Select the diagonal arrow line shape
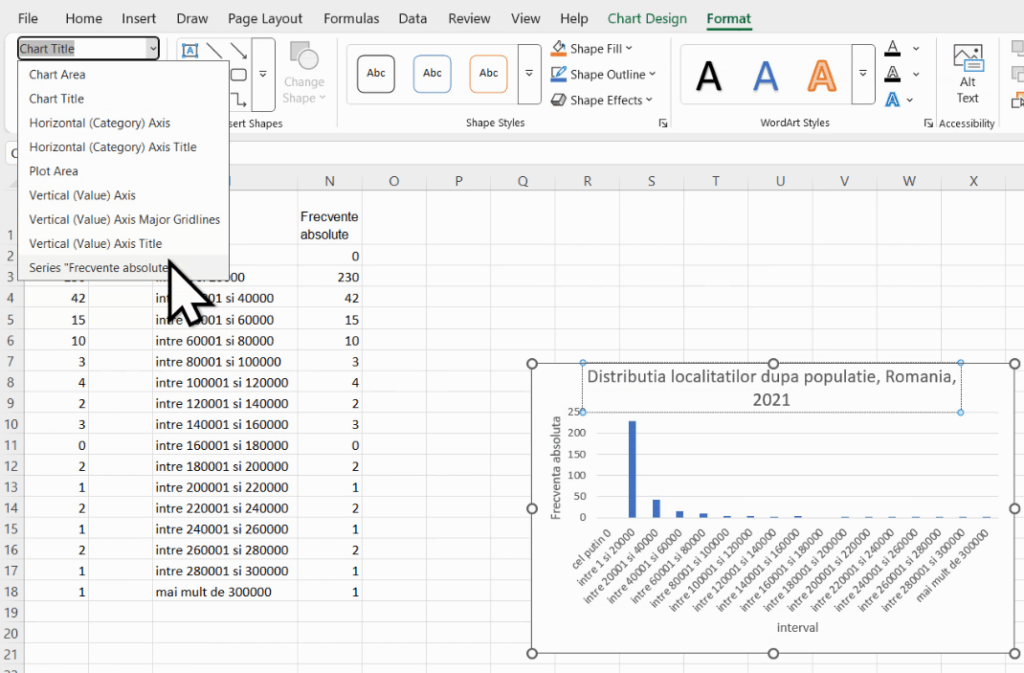Viewport: 1024px width, 673px height. click(238, 51)
